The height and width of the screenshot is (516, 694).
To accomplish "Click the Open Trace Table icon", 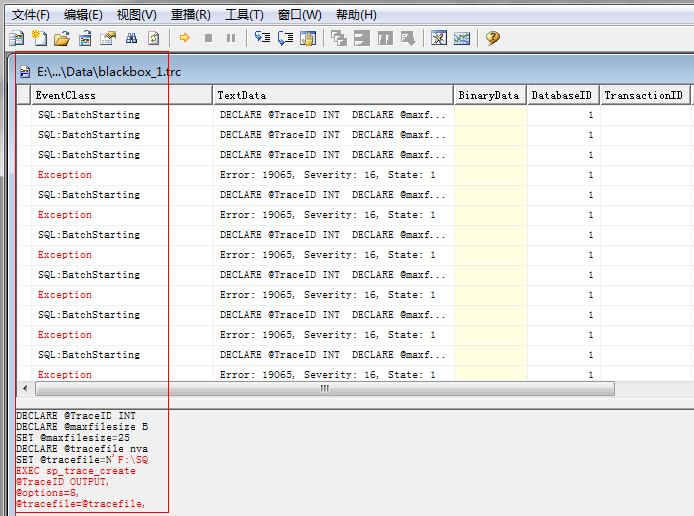I will tap(85, 39).
